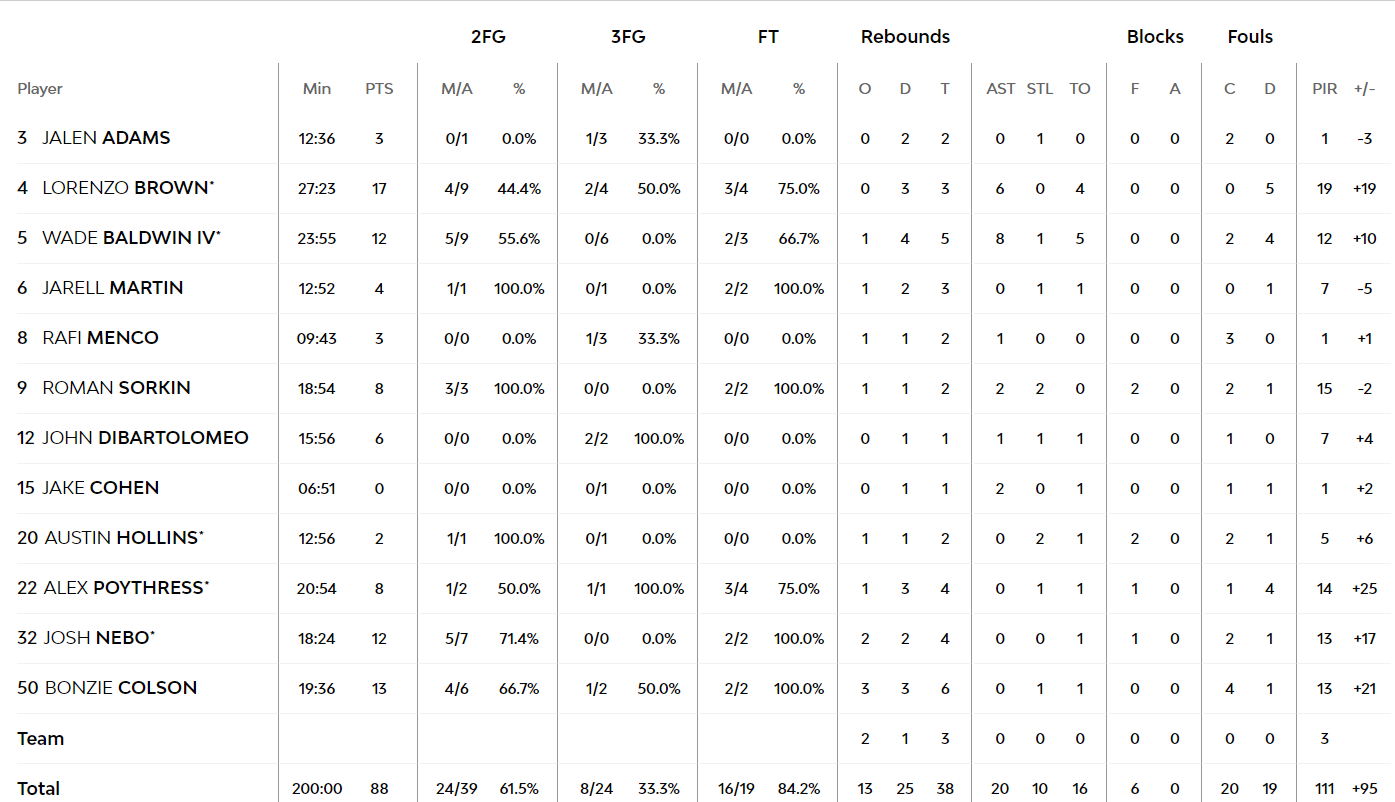Select Wade Baldwin IV player name
Viewport: 1395px width, 802px height.
[129, 238]
